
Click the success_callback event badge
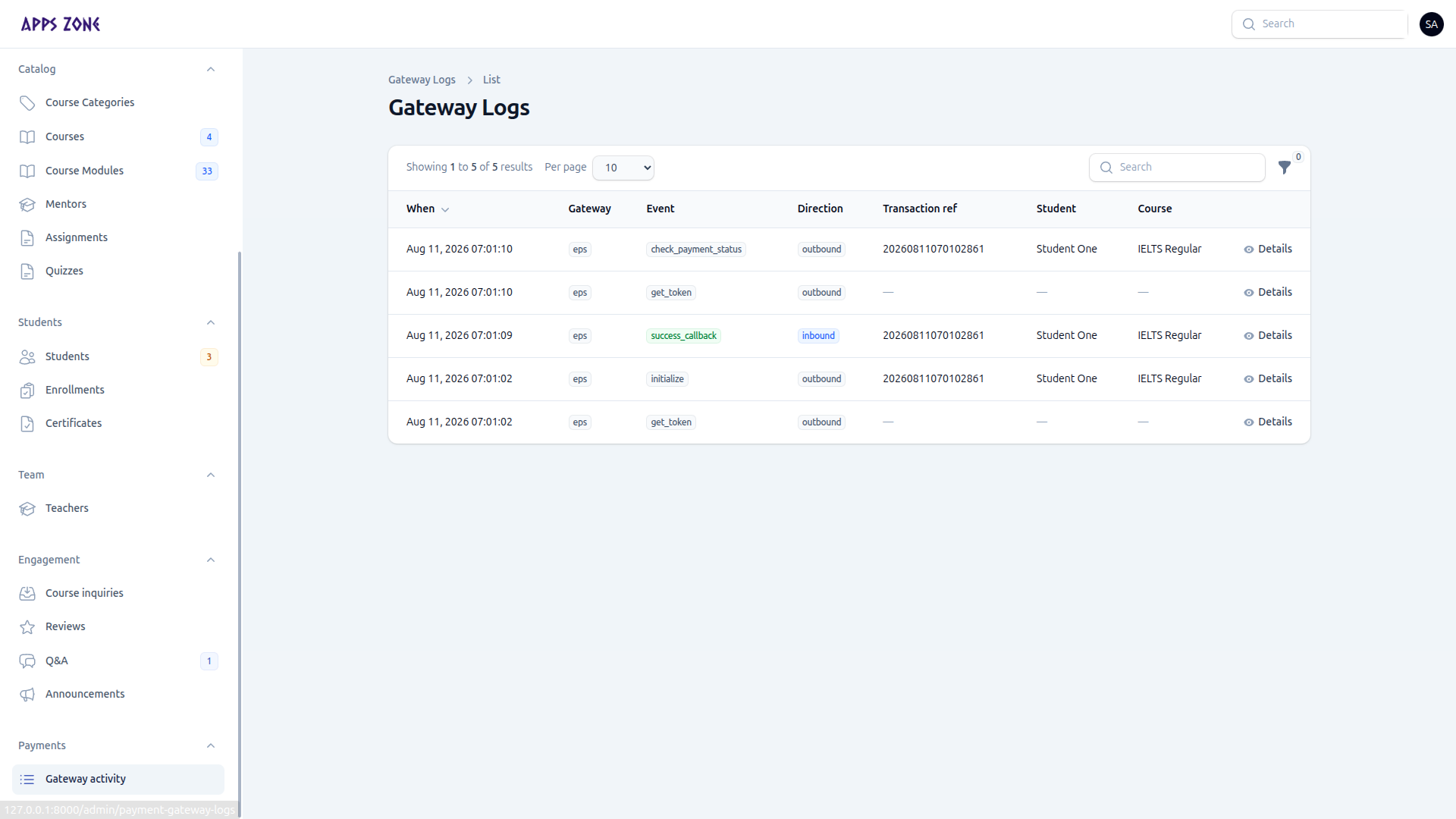click(683, 336)
